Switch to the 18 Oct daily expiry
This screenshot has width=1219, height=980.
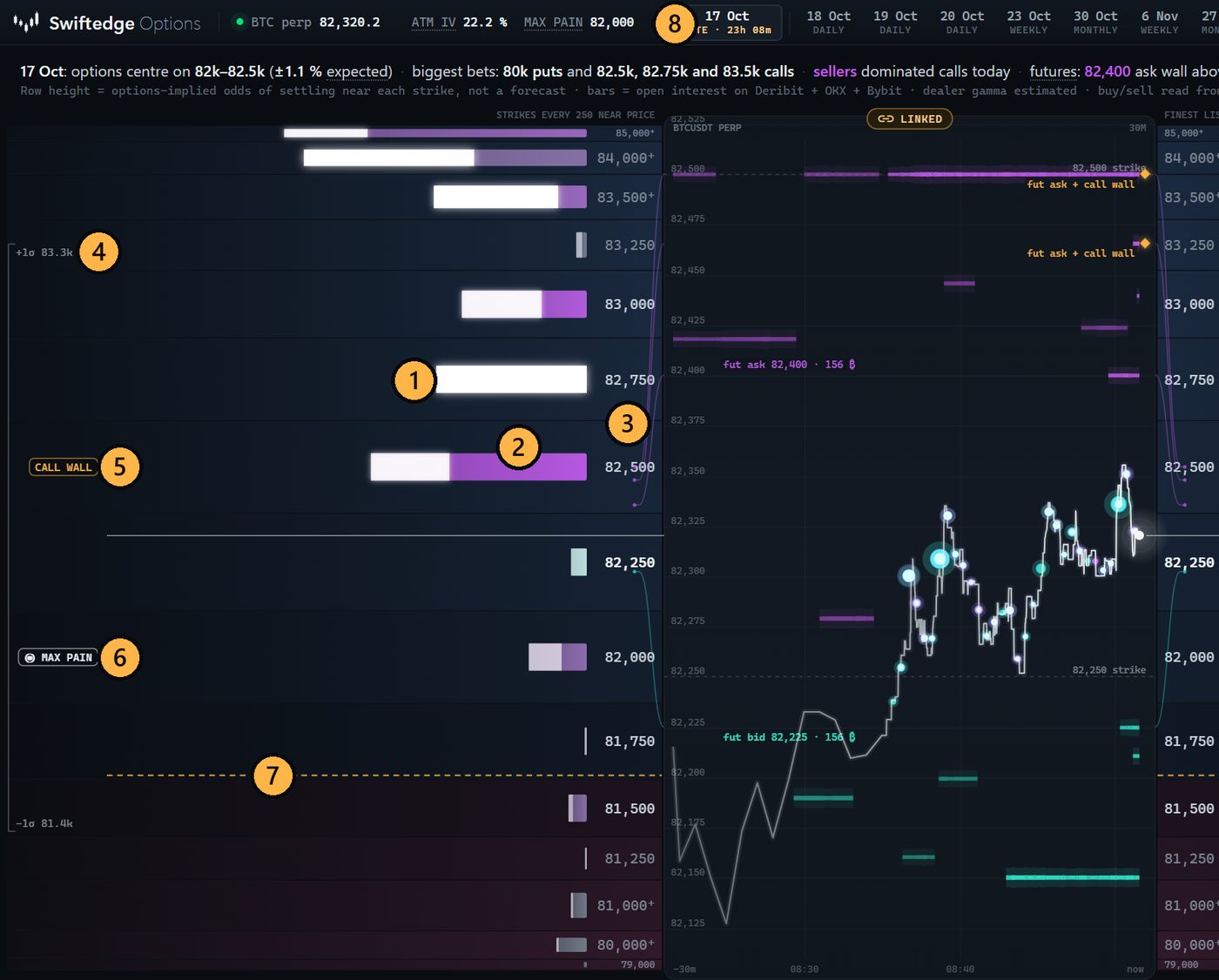[x=828, y=23]
